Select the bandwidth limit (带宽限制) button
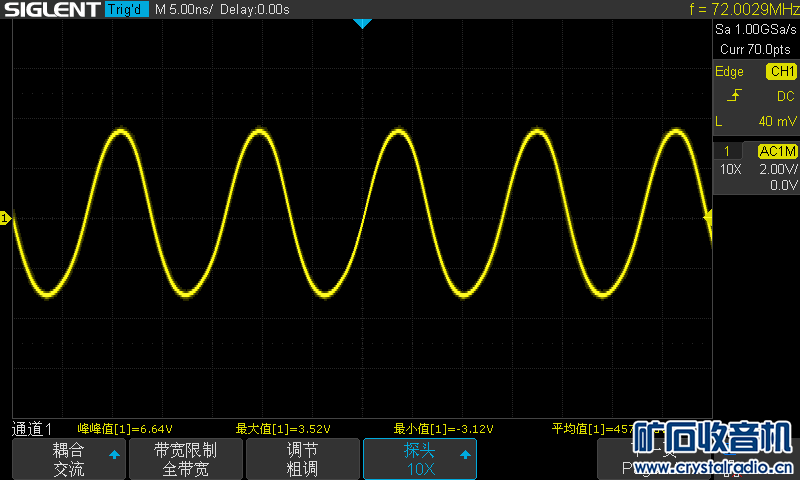This screenshot has height=480, width=800. click(186, 459)
